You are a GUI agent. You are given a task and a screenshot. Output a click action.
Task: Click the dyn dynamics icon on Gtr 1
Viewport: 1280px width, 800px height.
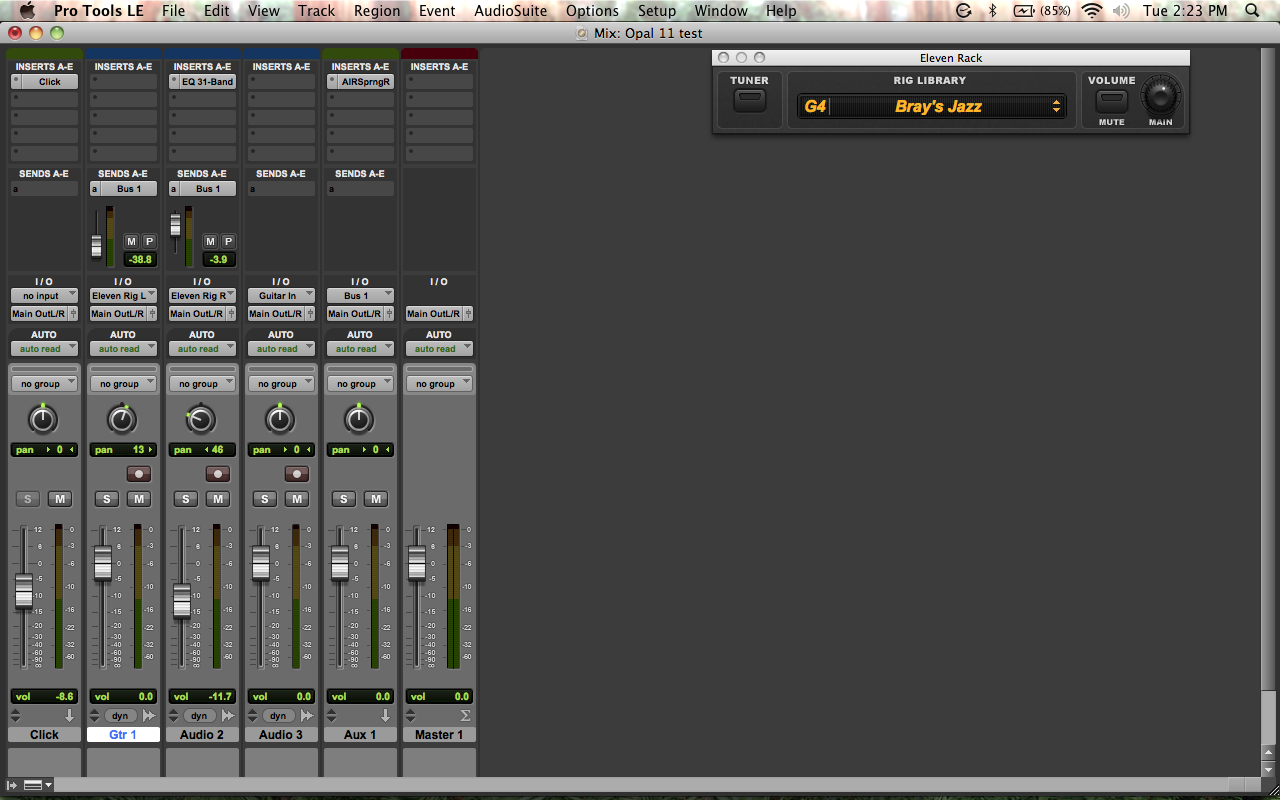(x=120, y=715)
